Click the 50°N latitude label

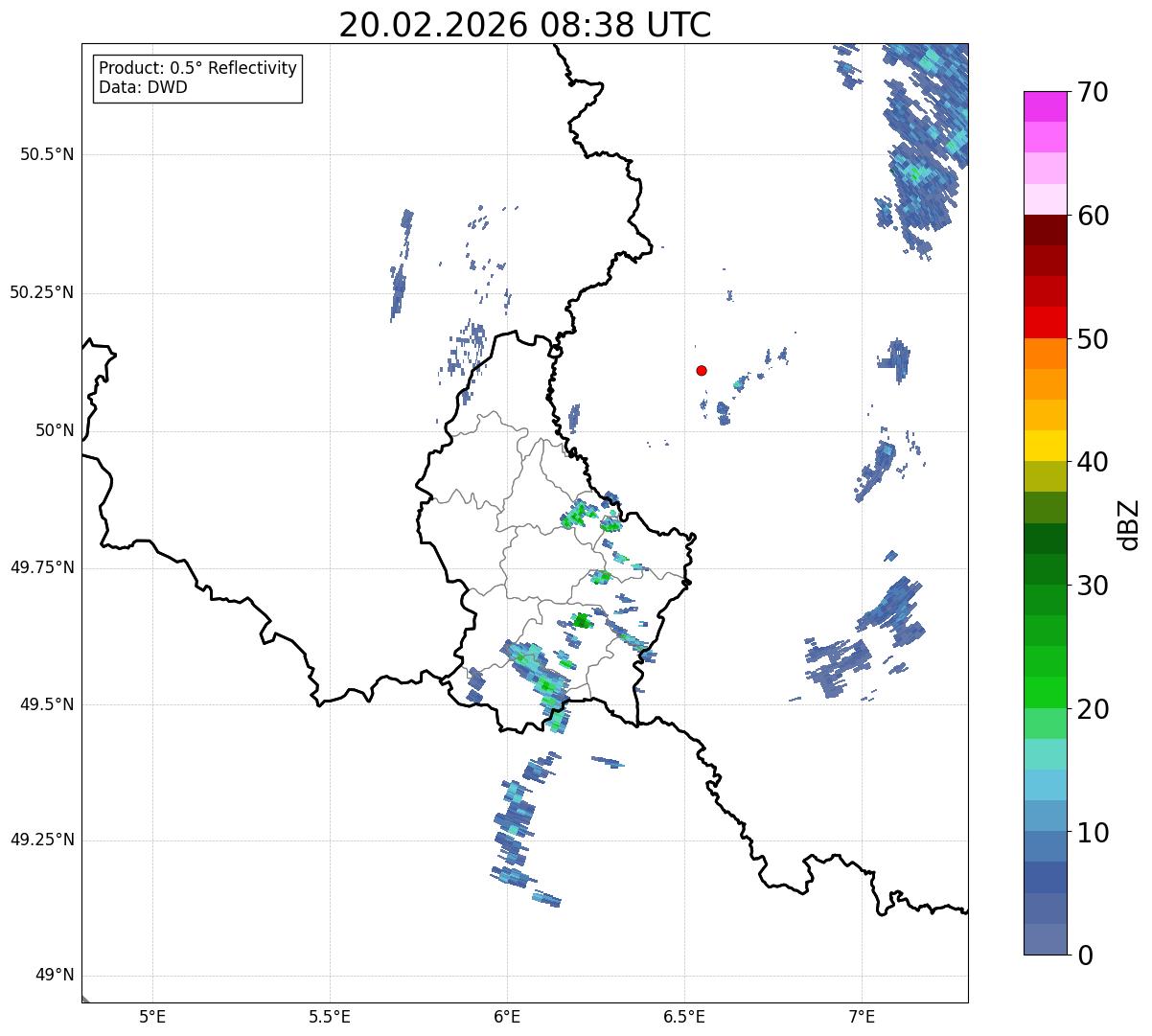coord(55,430)
